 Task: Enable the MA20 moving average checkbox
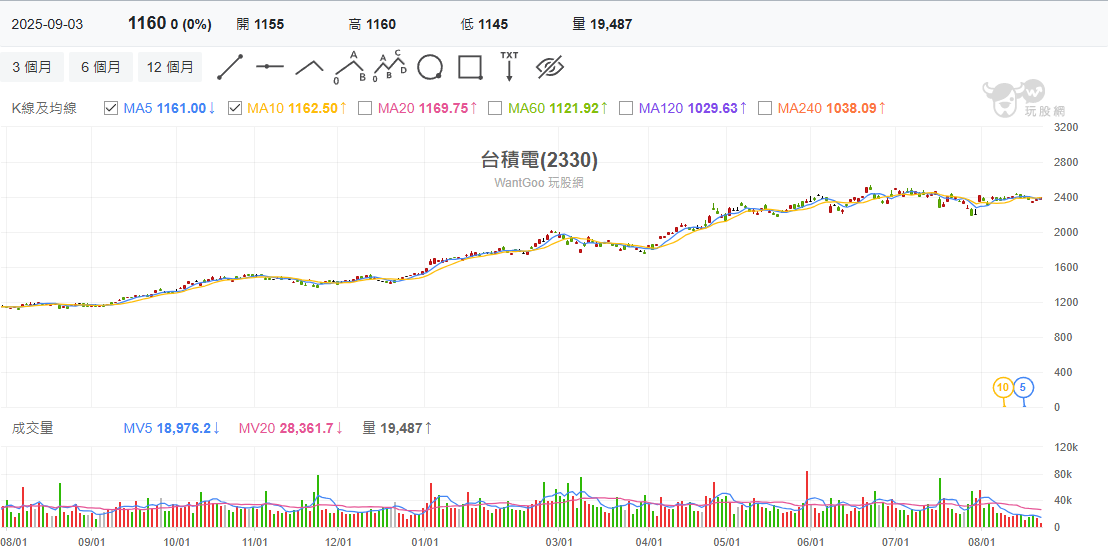click(x=365, y=108)
